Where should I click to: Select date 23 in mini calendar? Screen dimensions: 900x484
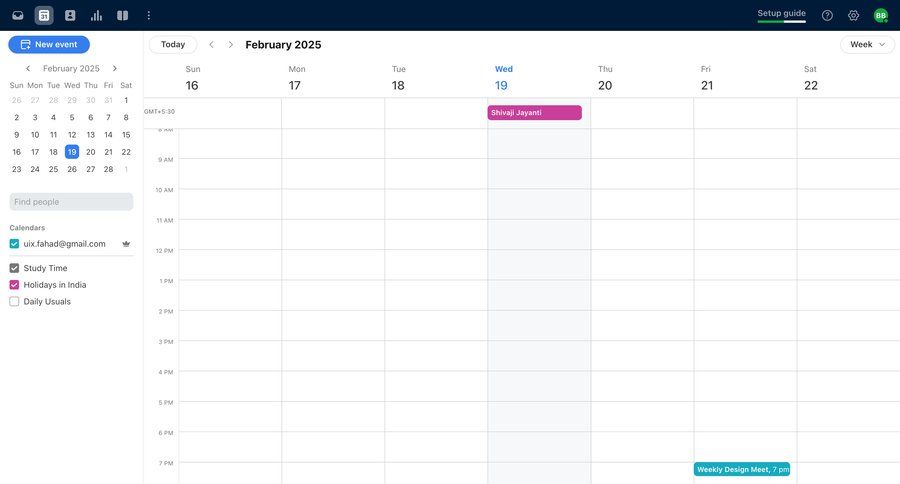click(x=17, y=169)
